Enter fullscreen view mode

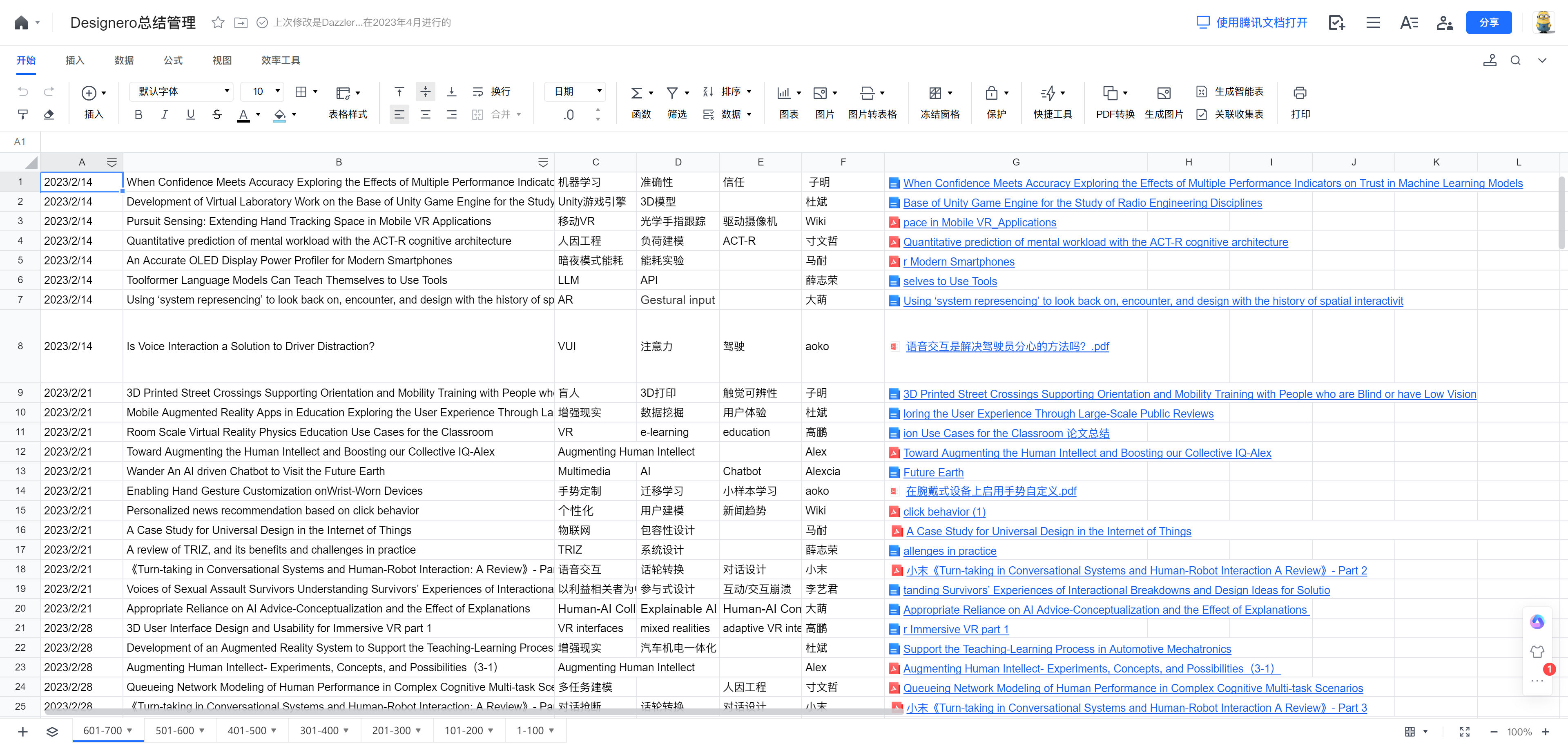click(1465, 731)
